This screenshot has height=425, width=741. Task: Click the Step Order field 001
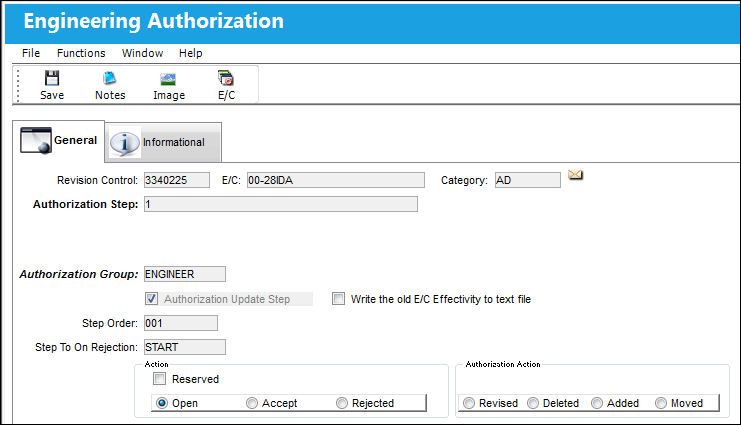181,323
